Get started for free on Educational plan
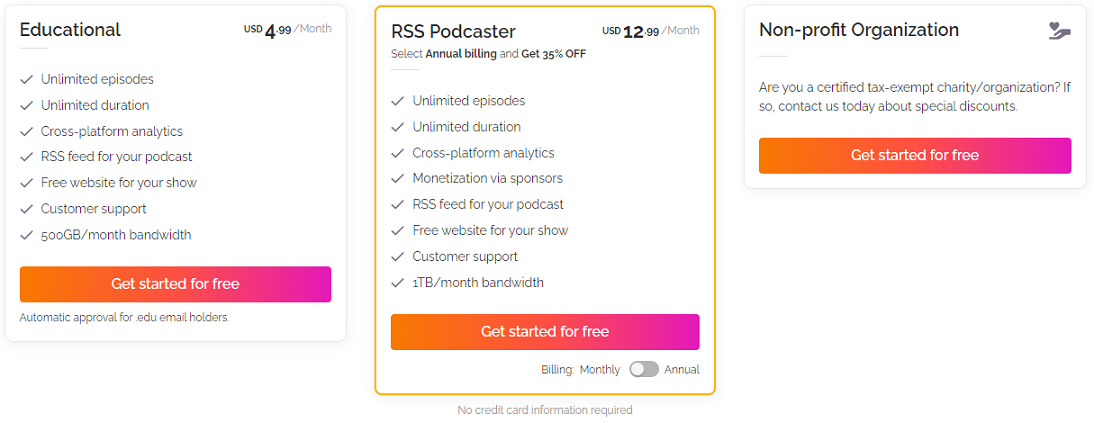1094x423 pixels. point(175,284)
